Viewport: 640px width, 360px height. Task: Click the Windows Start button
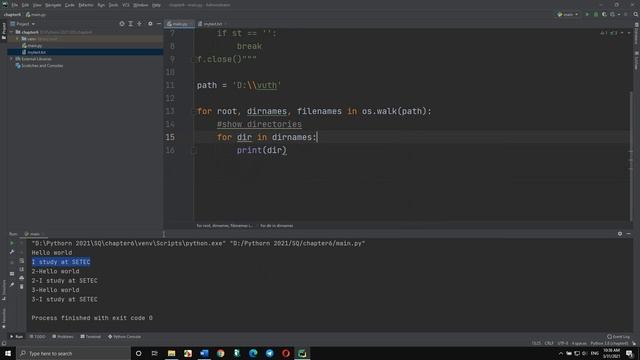[x=8, y=353]
